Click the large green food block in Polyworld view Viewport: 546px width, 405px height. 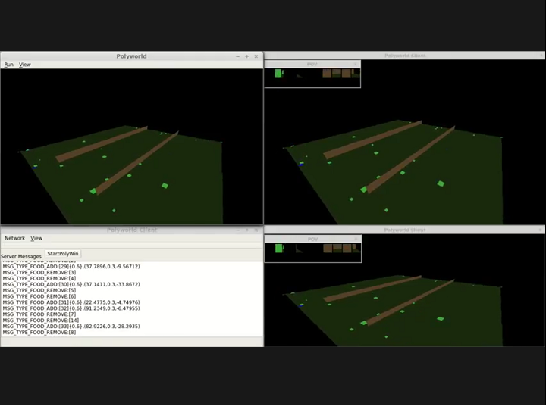click(165, 186)
